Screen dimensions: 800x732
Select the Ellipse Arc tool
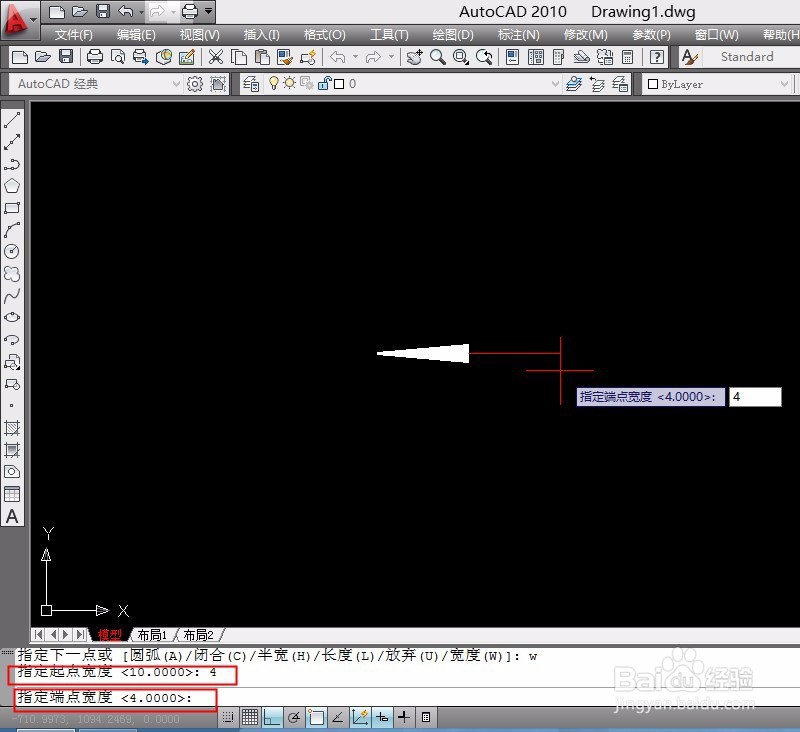[12, 340]
